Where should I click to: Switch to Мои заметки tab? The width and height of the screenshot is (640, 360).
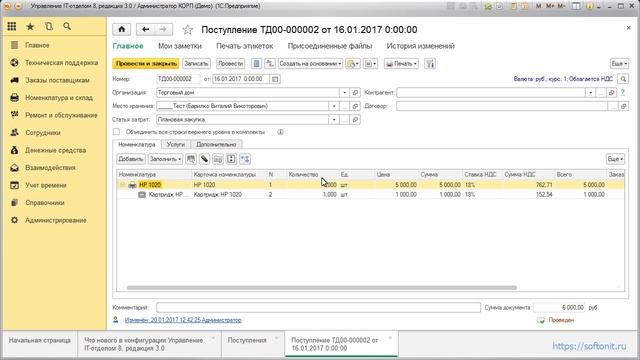[180, 46]
